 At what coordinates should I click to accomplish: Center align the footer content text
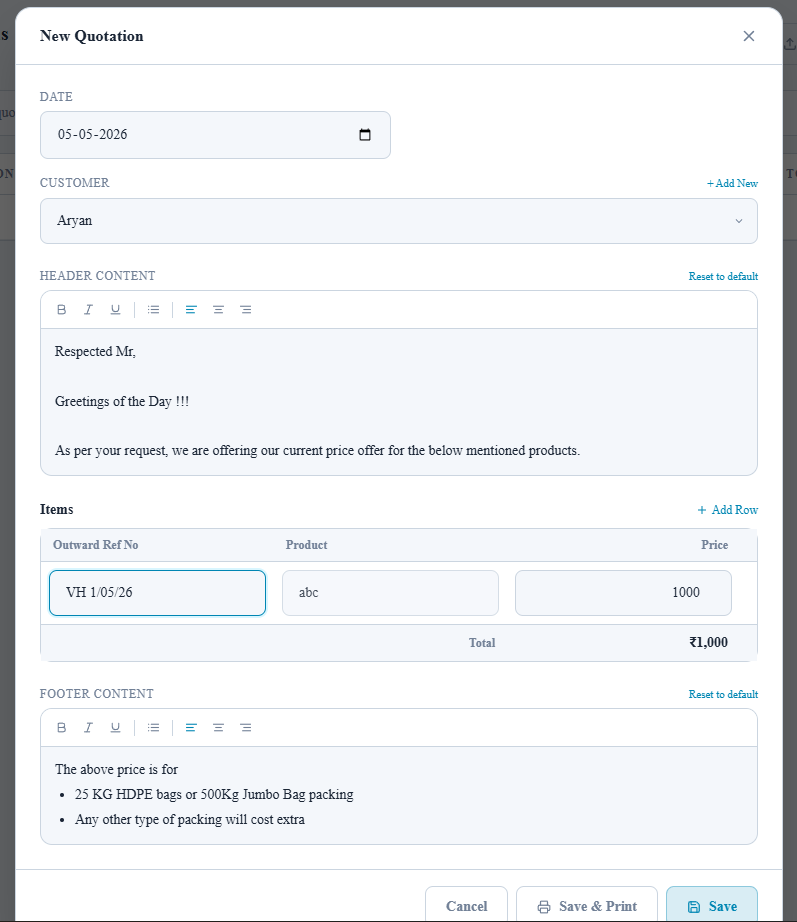coord(218,727)
